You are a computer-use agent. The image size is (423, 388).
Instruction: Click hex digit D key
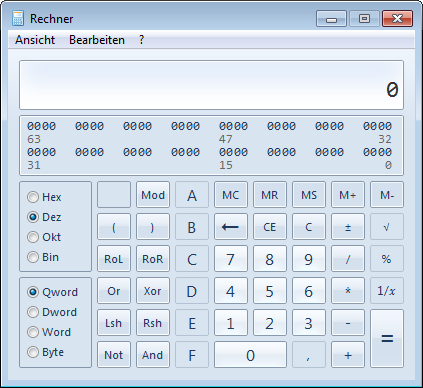pyautogui.click(x=192, y=291)
